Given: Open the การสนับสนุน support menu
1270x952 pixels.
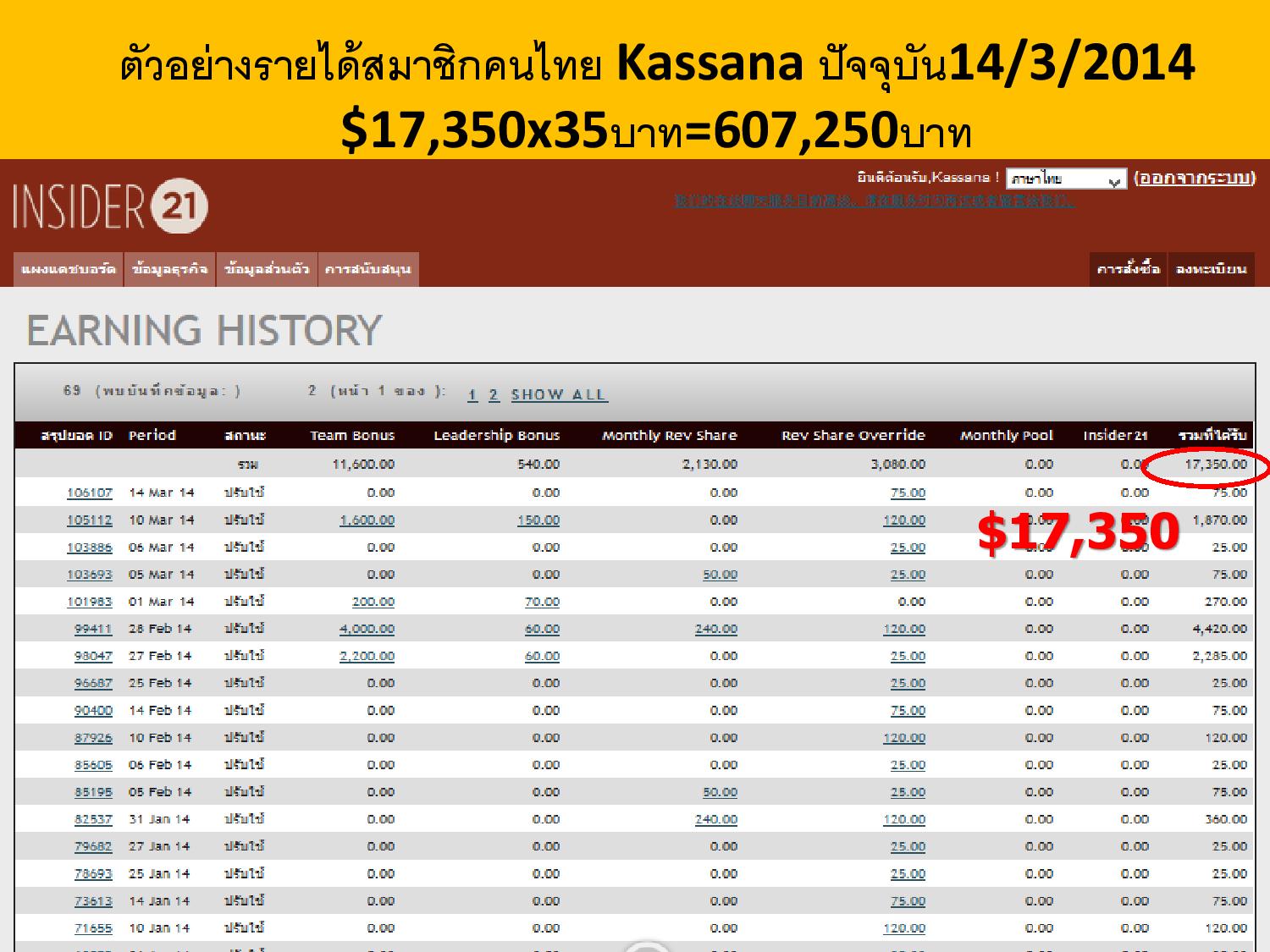Looking at the screenshot, I should point(368,269).
